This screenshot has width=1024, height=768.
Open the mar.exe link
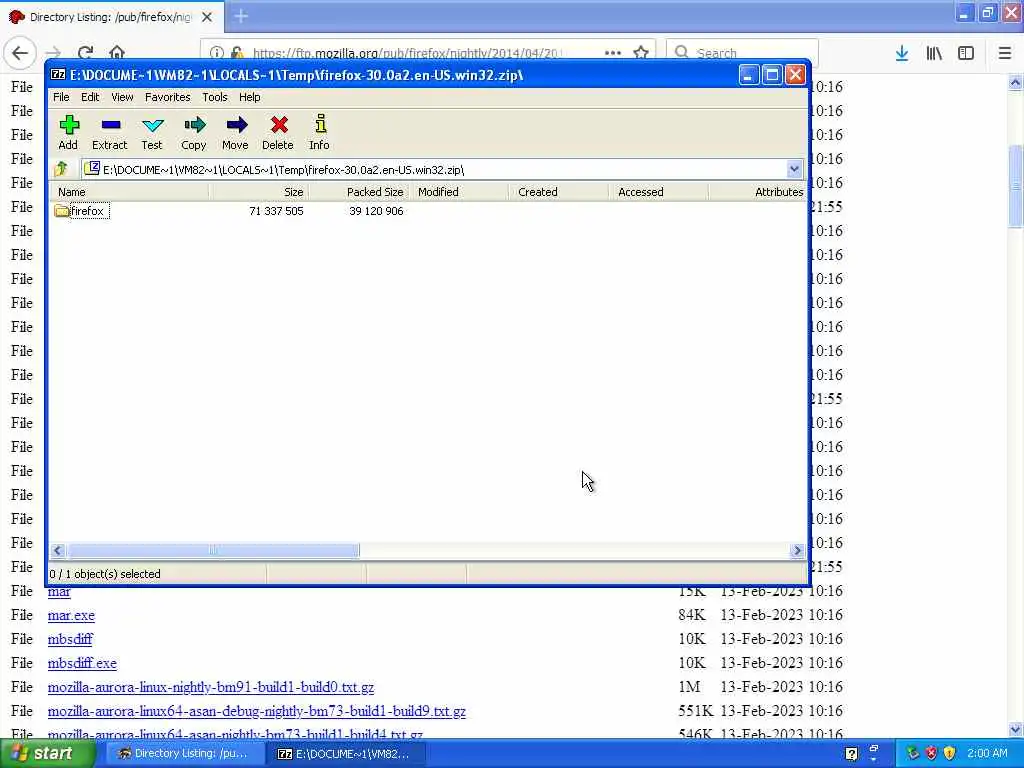(x=71, y=615)
